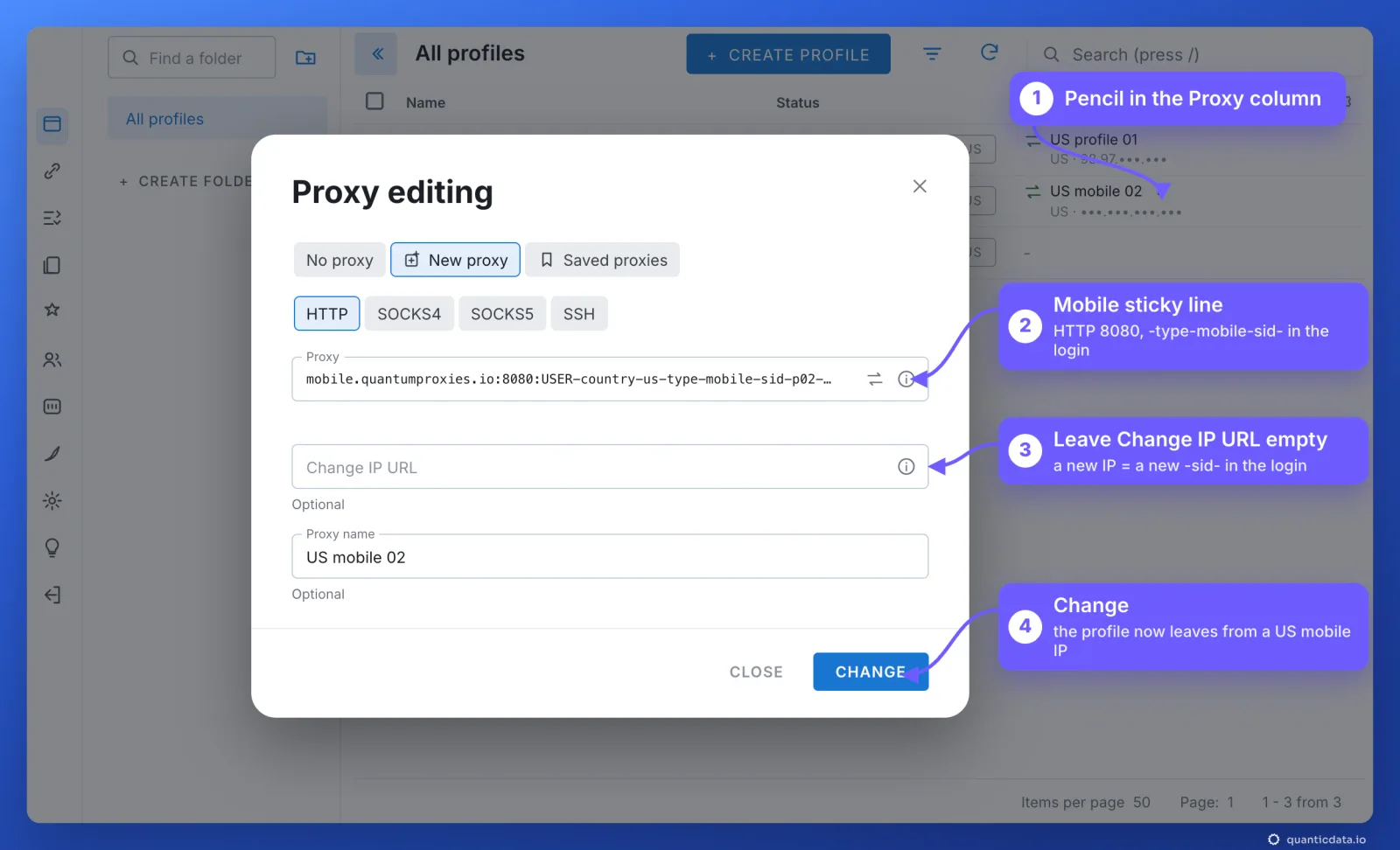The image size is (1400, 850).
Task: Close the Proxy editing dialog with X
Action: (x=920, y=186)
